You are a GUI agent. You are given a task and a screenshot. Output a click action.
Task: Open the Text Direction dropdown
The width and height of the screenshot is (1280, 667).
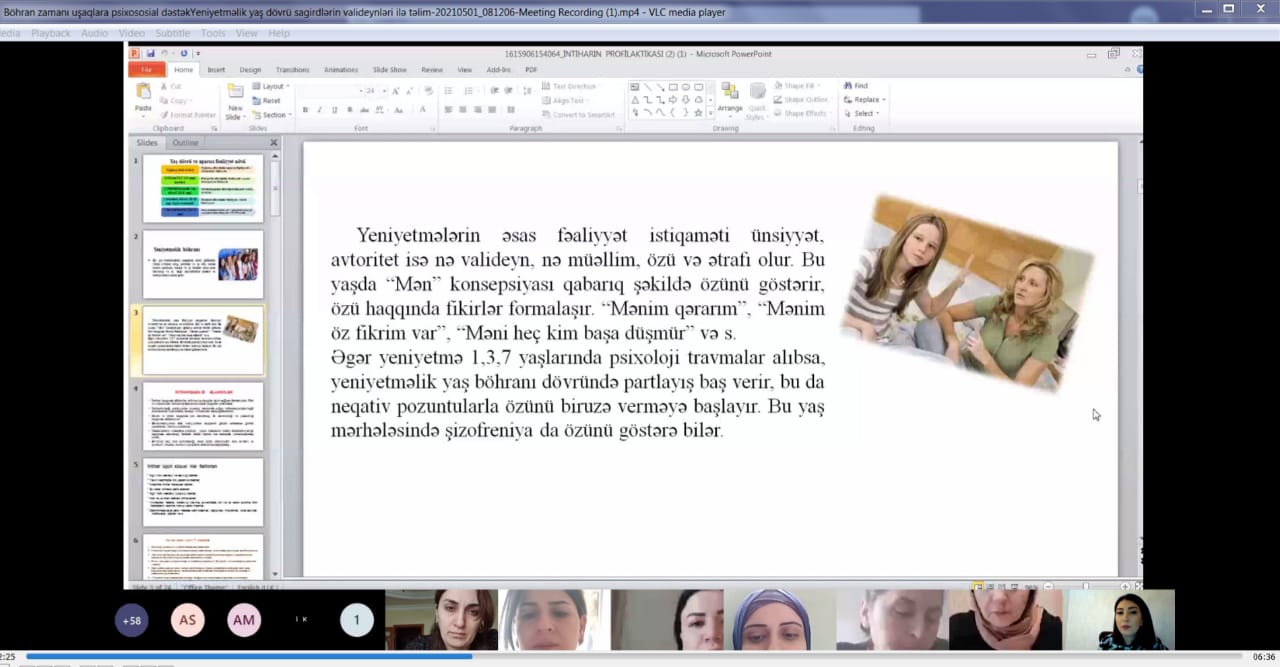(571, 87)
